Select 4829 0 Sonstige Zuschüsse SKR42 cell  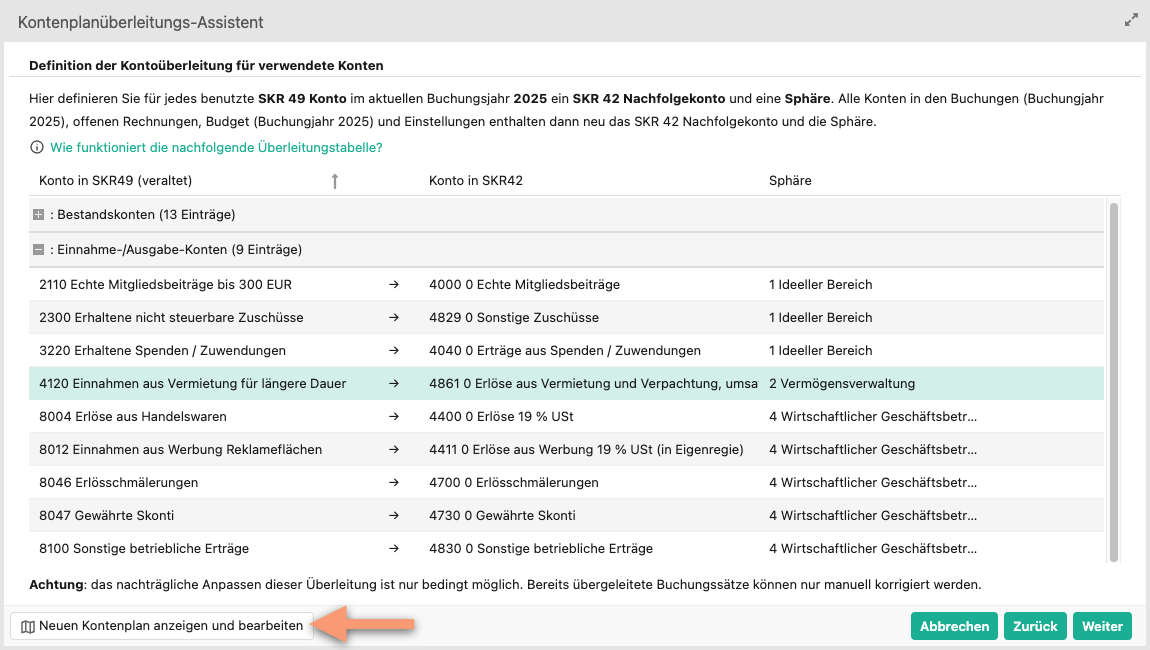(x=514, y=318)
